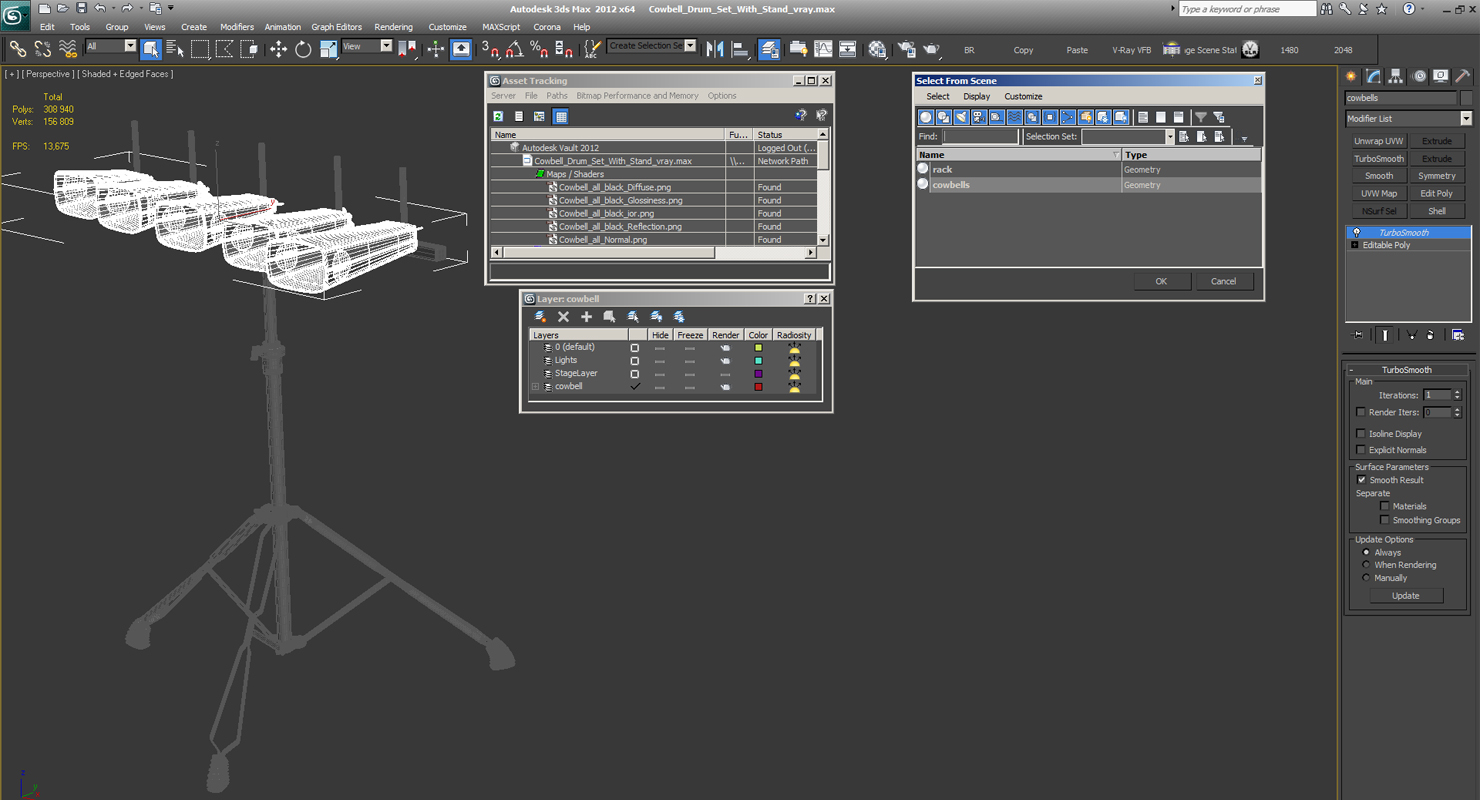
Task: Toggle Angle Snap in main toolbar
Action: pos(514,48)
